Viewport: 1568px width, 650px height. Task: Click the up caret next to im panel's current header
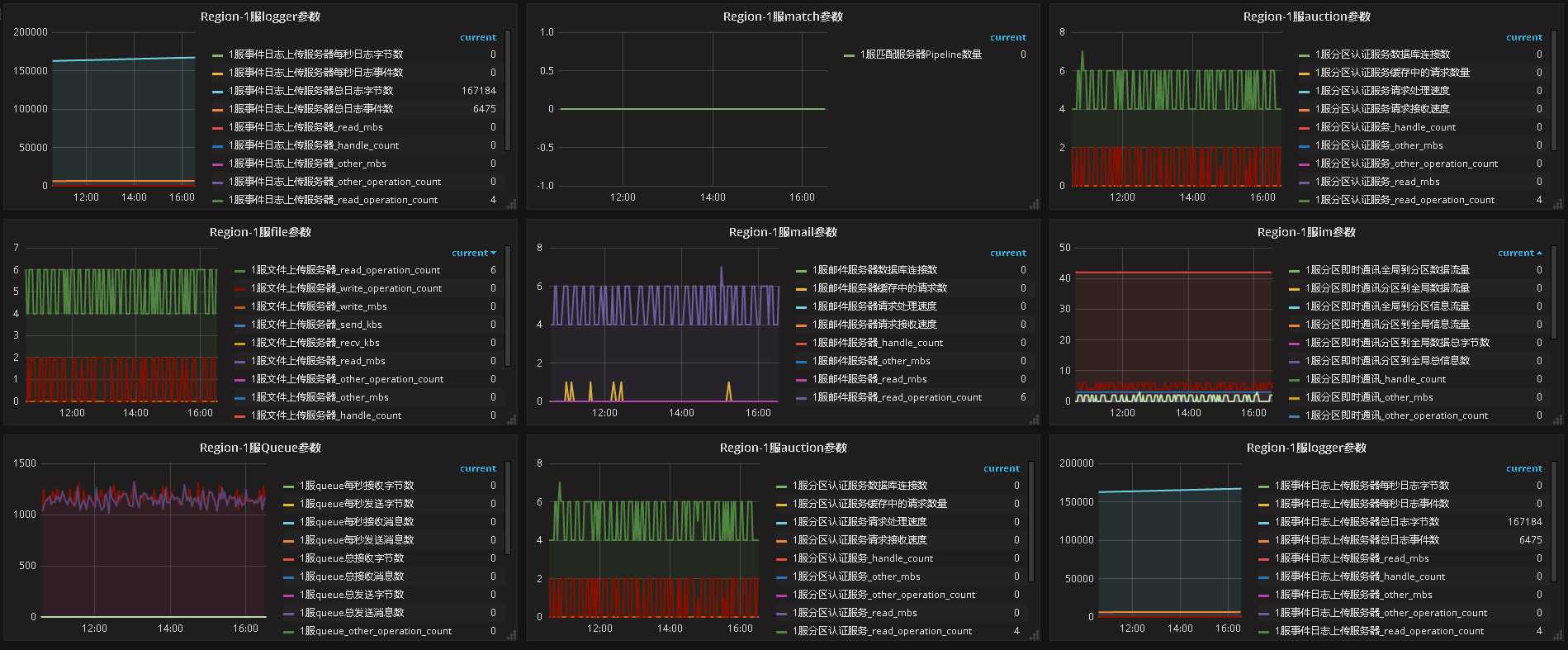pyautogui.click(x=1540, y=254)
